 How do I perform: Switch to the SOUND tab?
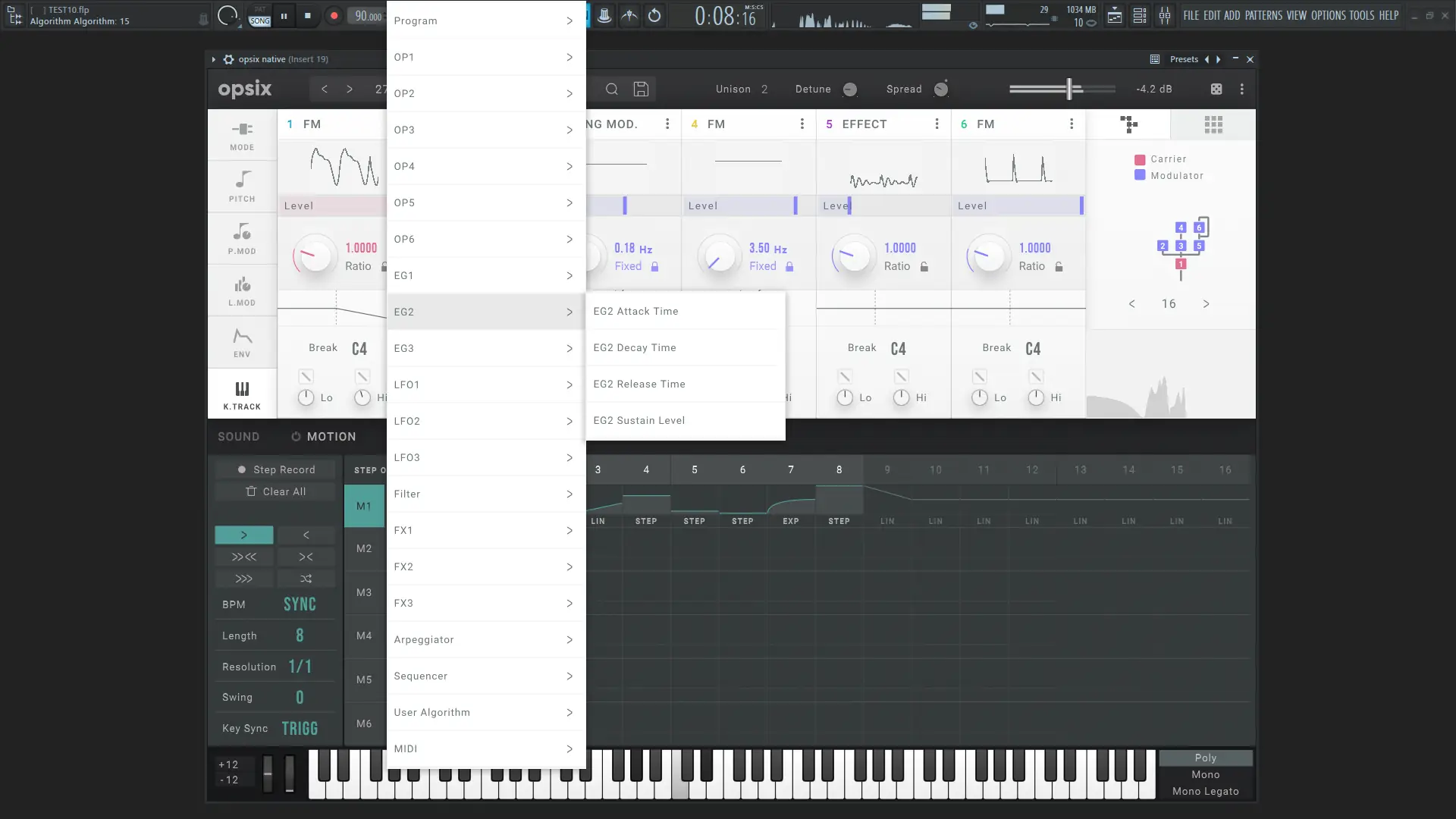238,437
